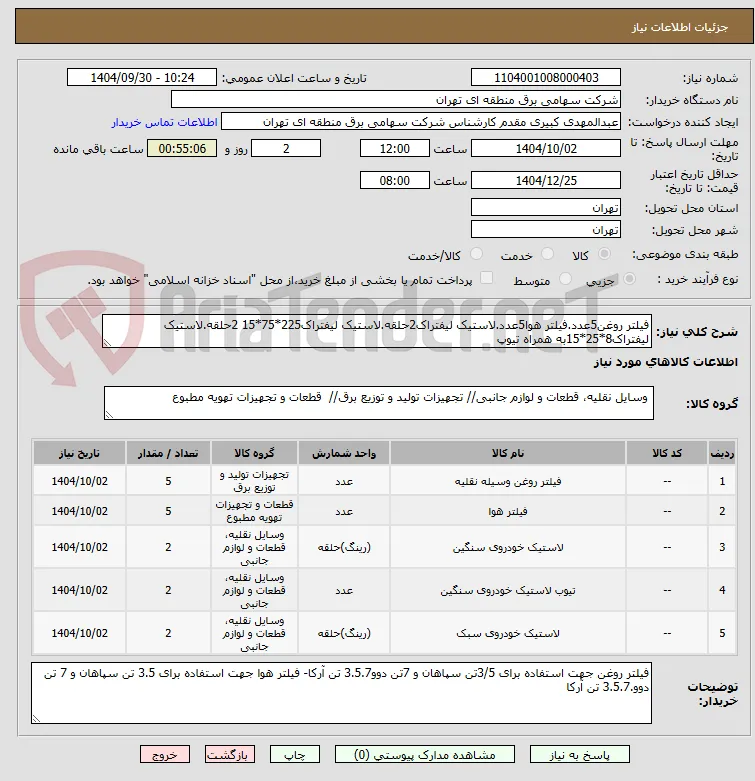Screen dimensions: 755x781
Task: Click the group cell قطعات و تجهیزات تهویه مطبوع
Action: click(x=254, y=511)
